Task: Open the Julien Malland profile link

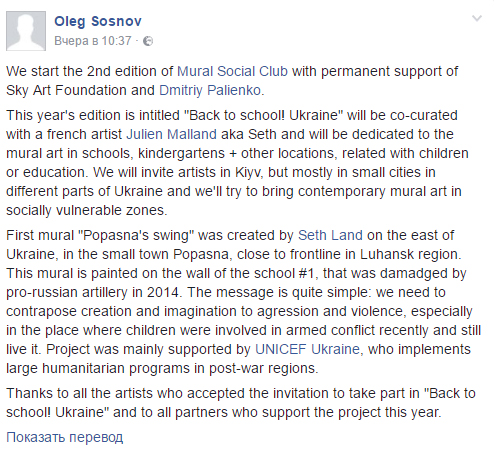Action: 172,134
